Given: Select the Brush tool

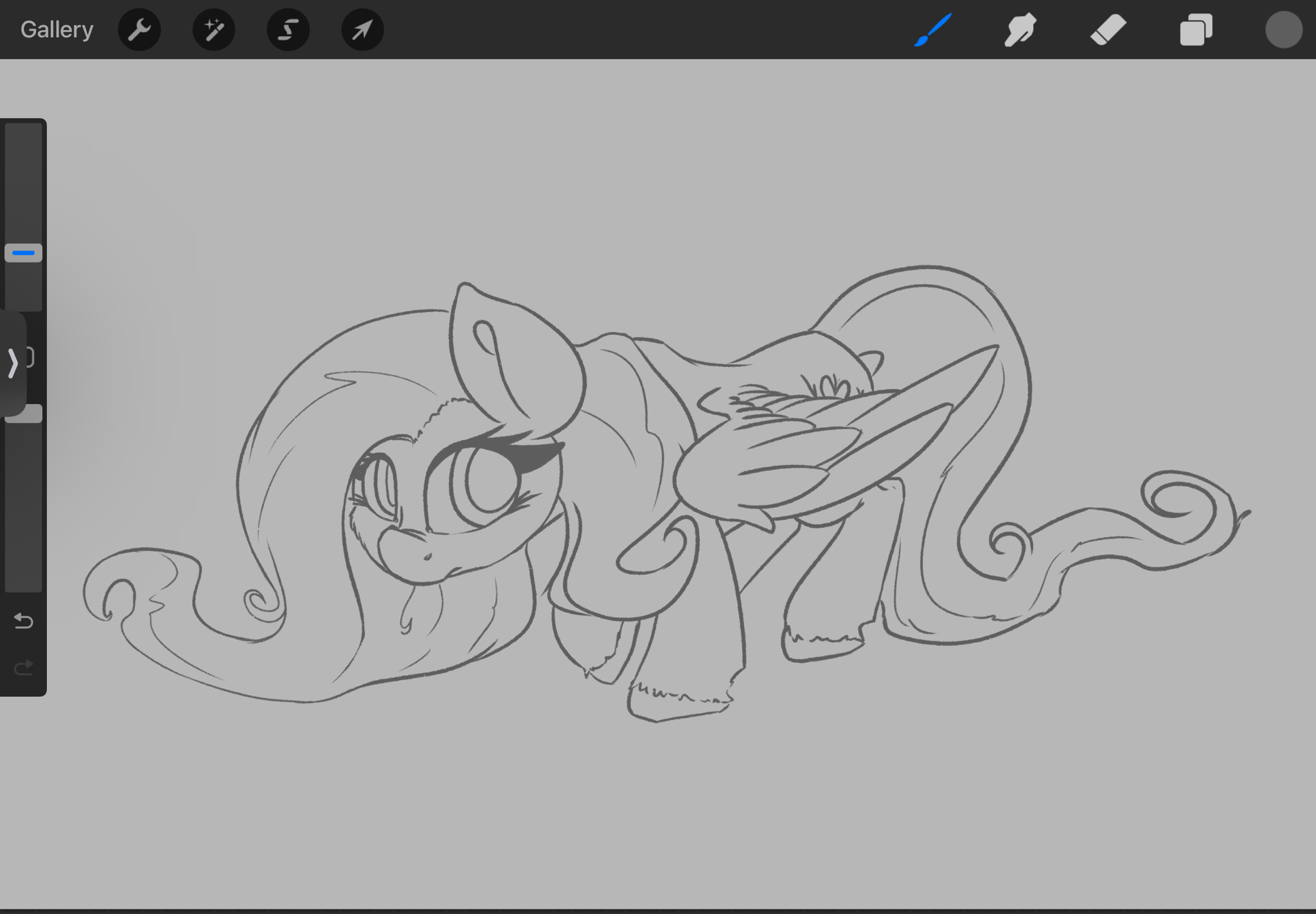Looking at the screenshot, I should [933, 30].
